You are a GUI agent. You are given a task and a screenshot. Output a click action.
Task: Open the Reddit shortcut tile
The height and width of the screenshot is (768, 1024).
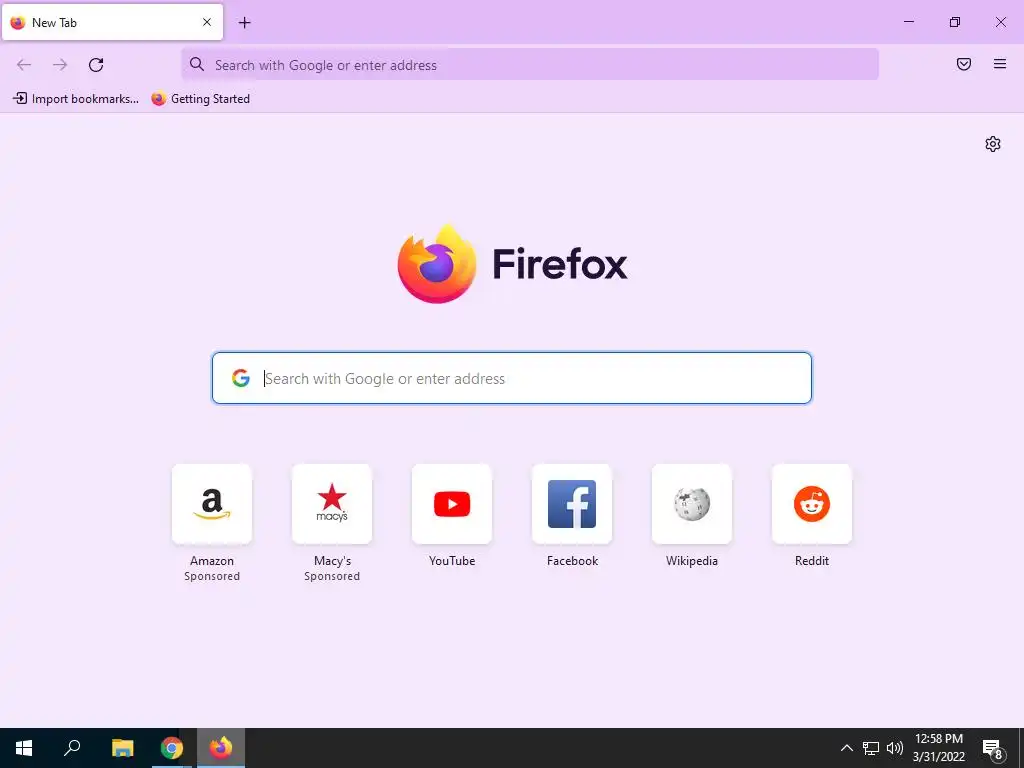[x=812, y=504]
